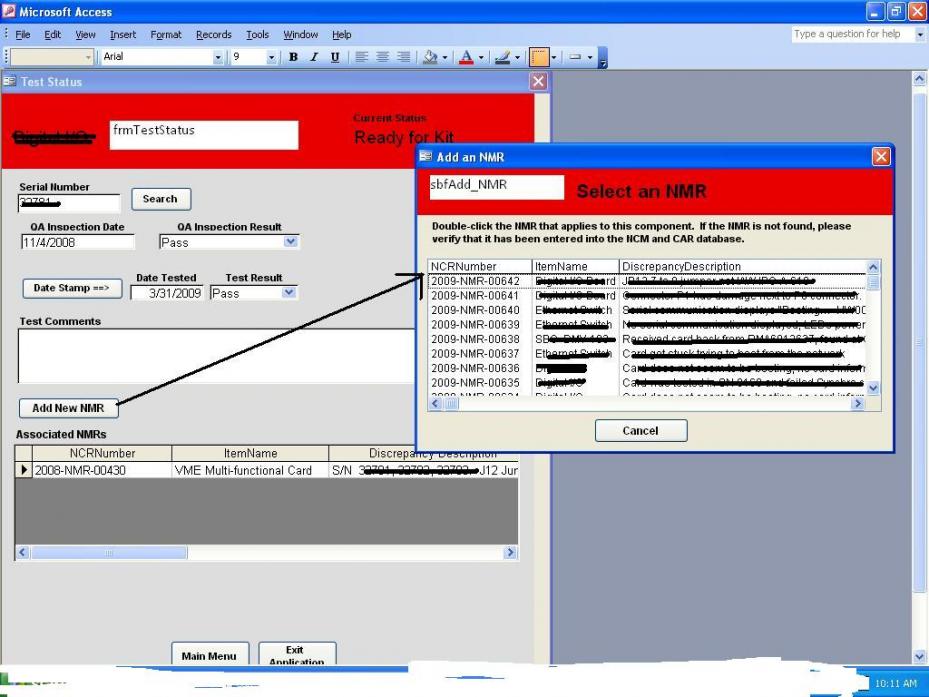Select row 2009-NMR-00642 in NMR list
929x697 pixels.
click(647, 281)
